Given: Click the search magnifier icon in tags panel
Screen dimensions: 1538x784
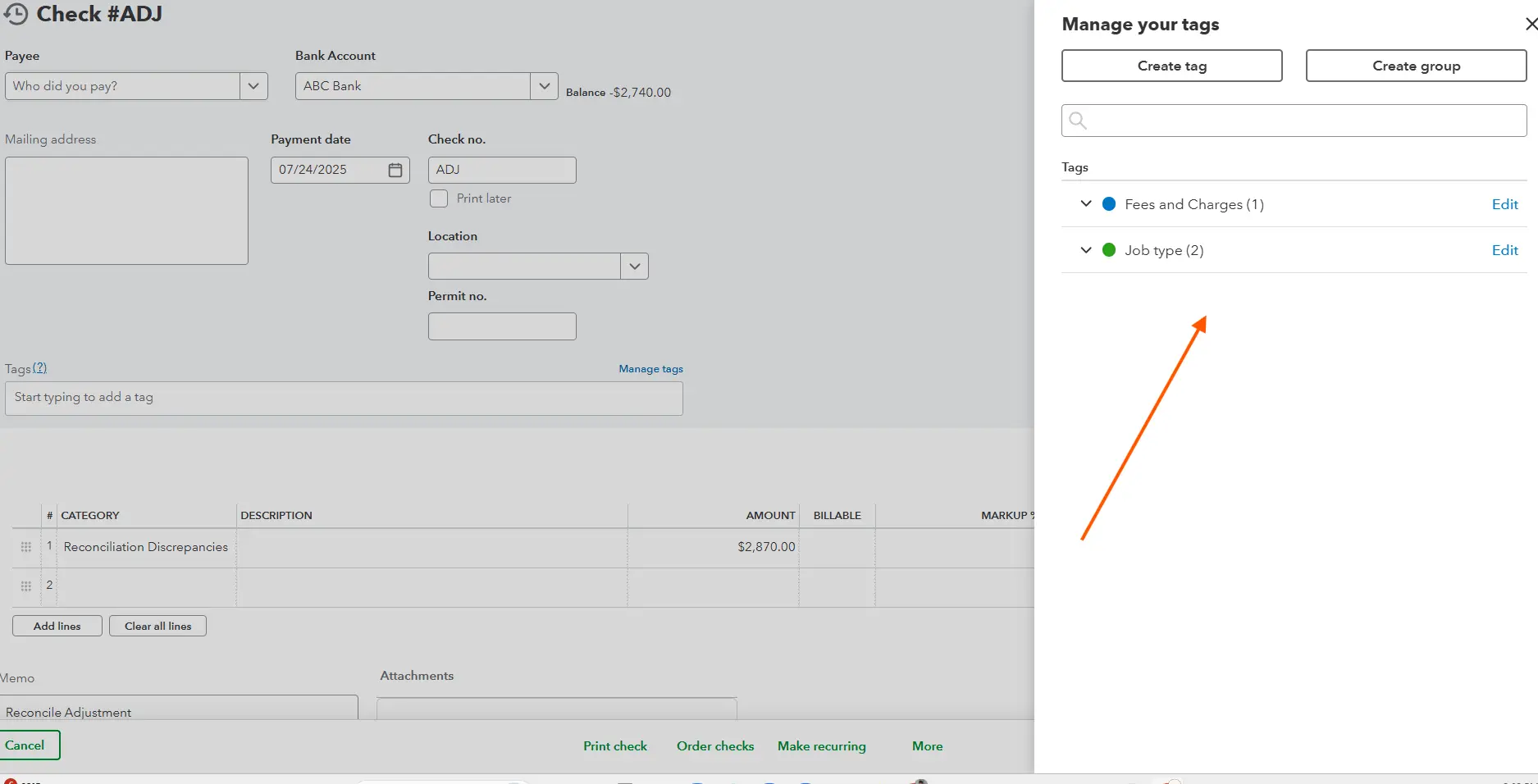Looking at the screenshot, I should pyautogui.click(x=1078, y=121).
